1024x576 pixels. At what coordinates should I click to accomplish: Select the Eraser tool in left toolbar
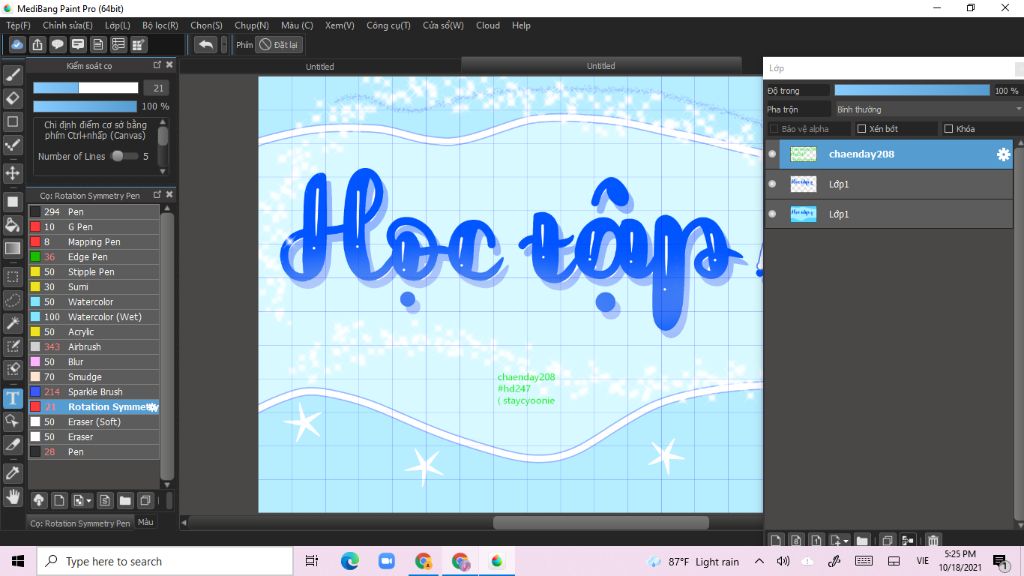(12, 99)
